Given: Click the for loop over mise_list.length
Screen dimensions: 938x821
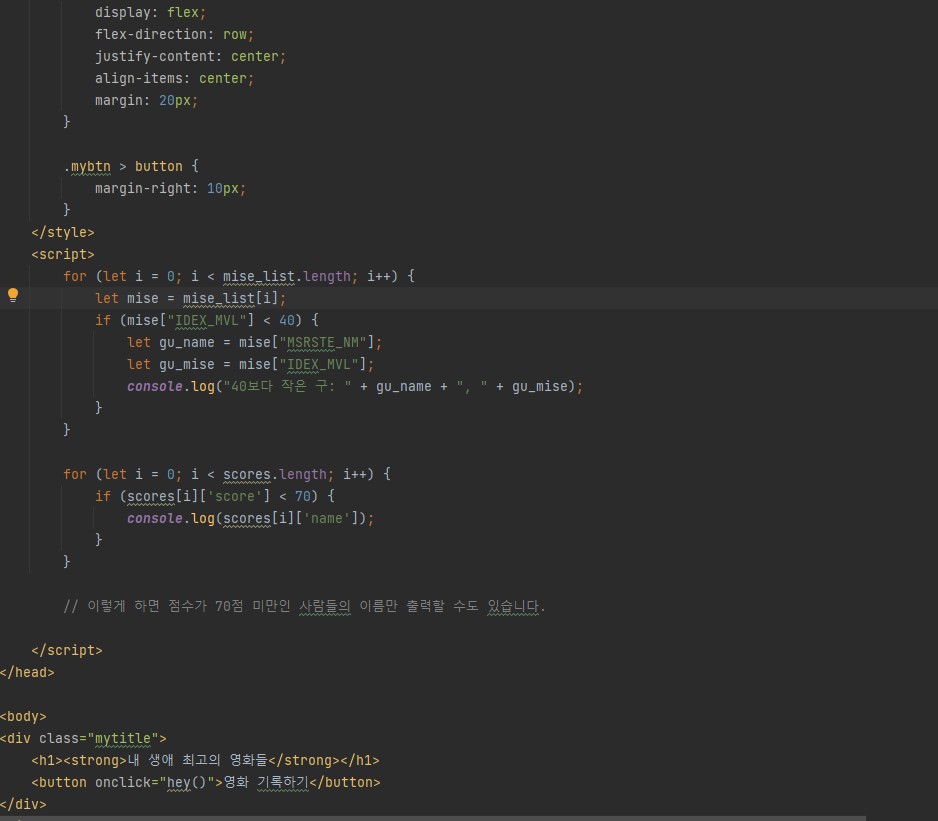Looking at the screenshot, I should [x=239, y=276].
